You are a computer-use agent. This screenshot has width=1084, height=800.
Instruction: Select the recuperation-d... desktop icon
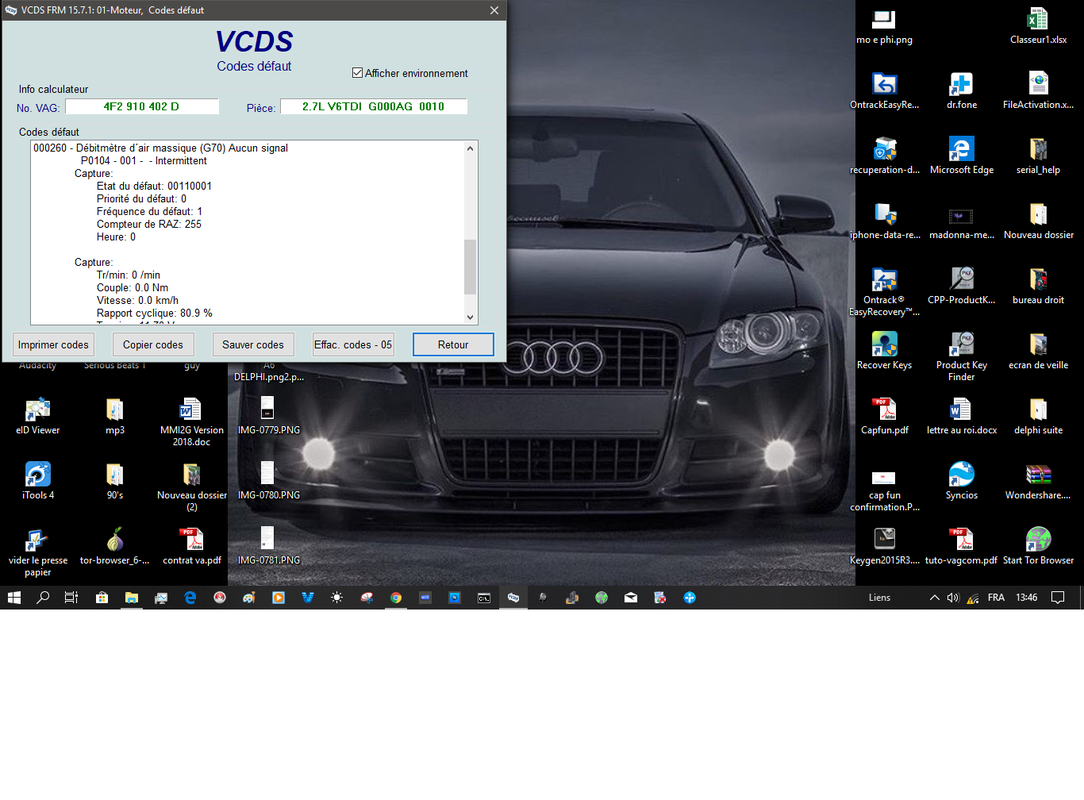coord(884,157)
